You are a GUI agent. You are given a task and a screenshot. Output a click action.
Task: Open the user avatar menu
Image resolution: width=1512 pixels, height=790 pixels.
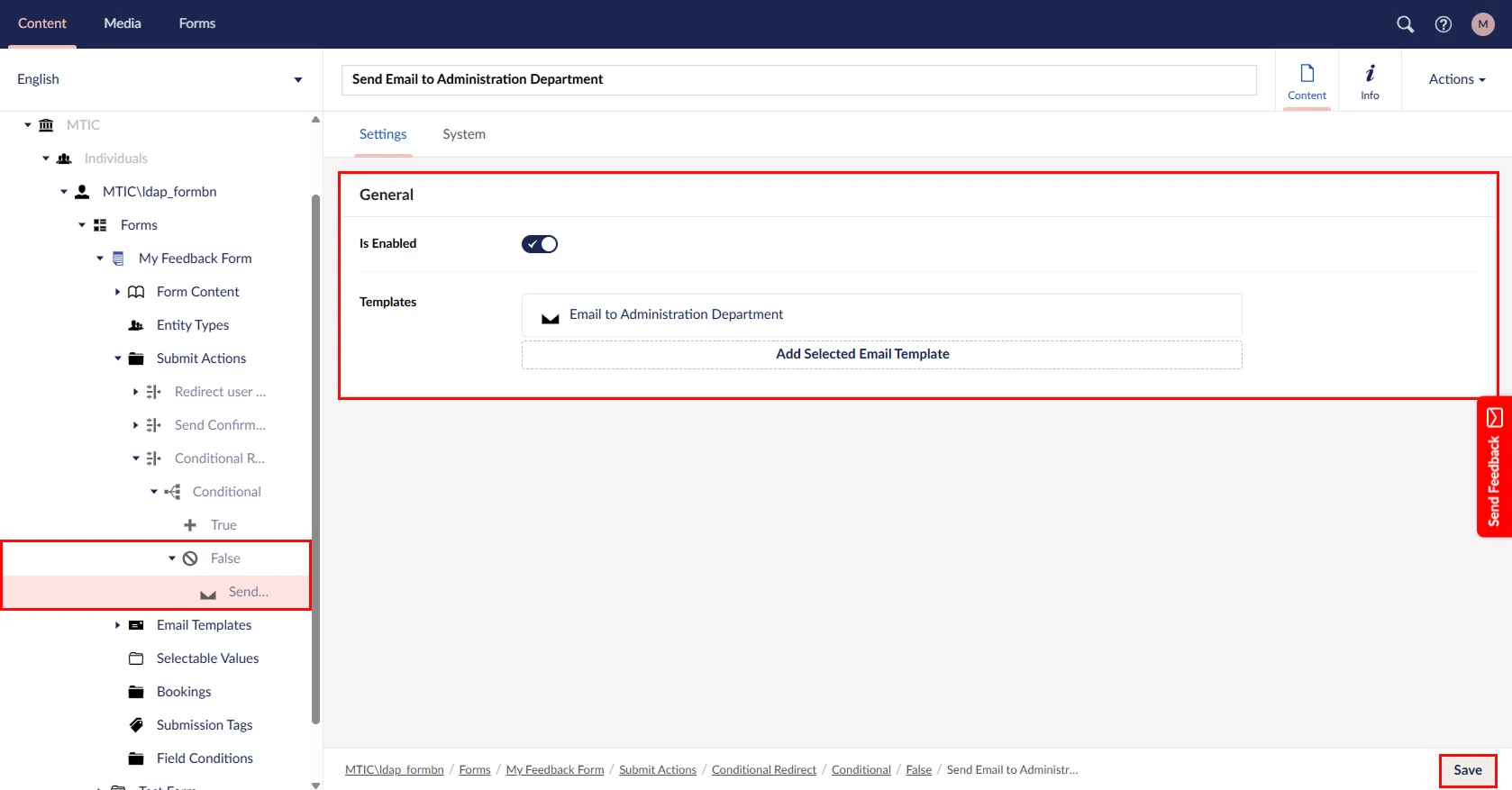pos(1482,24)
